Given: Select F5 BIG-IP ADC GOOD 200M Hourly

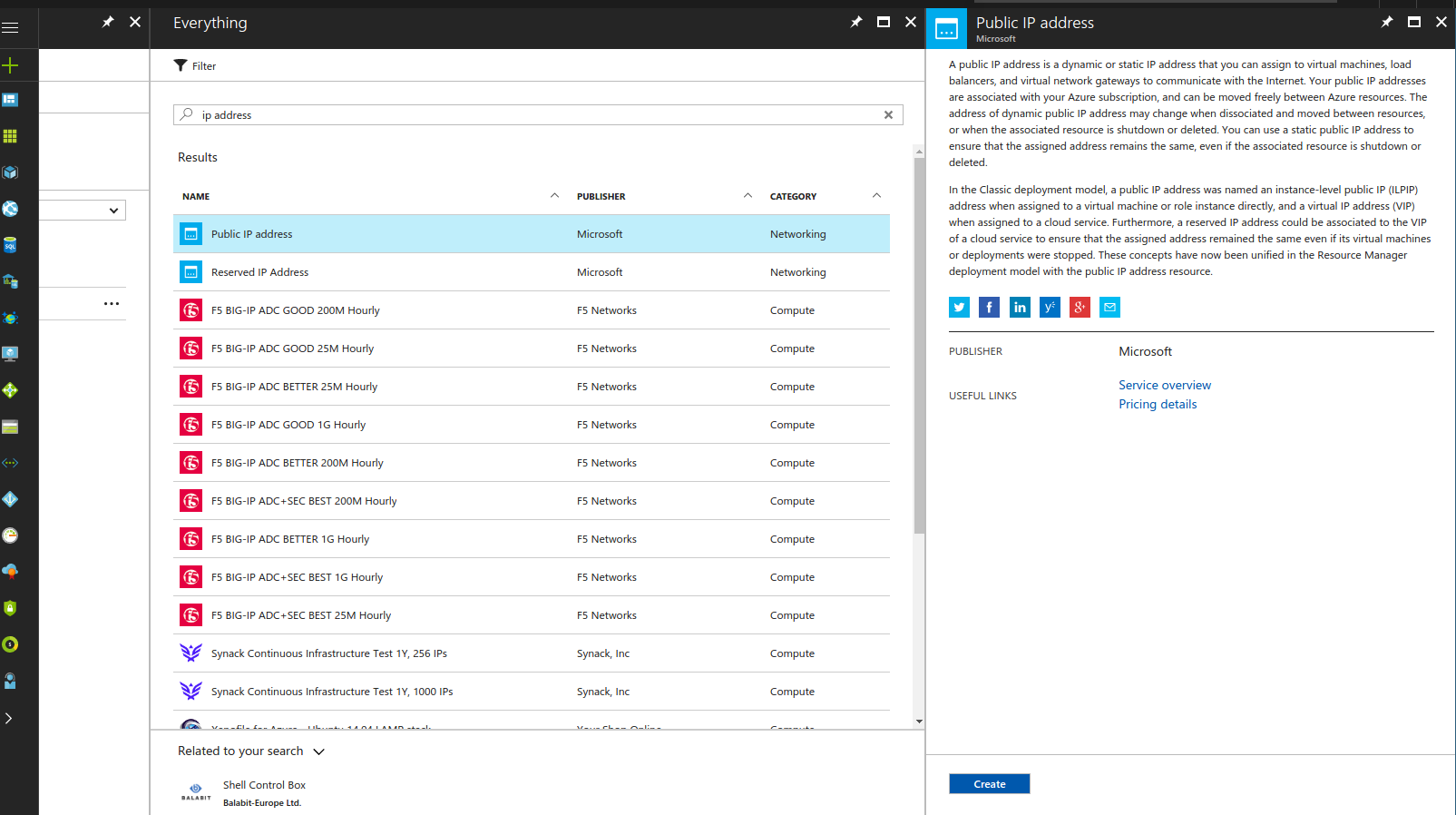Looking at the screenshot, I should [532, 310].
